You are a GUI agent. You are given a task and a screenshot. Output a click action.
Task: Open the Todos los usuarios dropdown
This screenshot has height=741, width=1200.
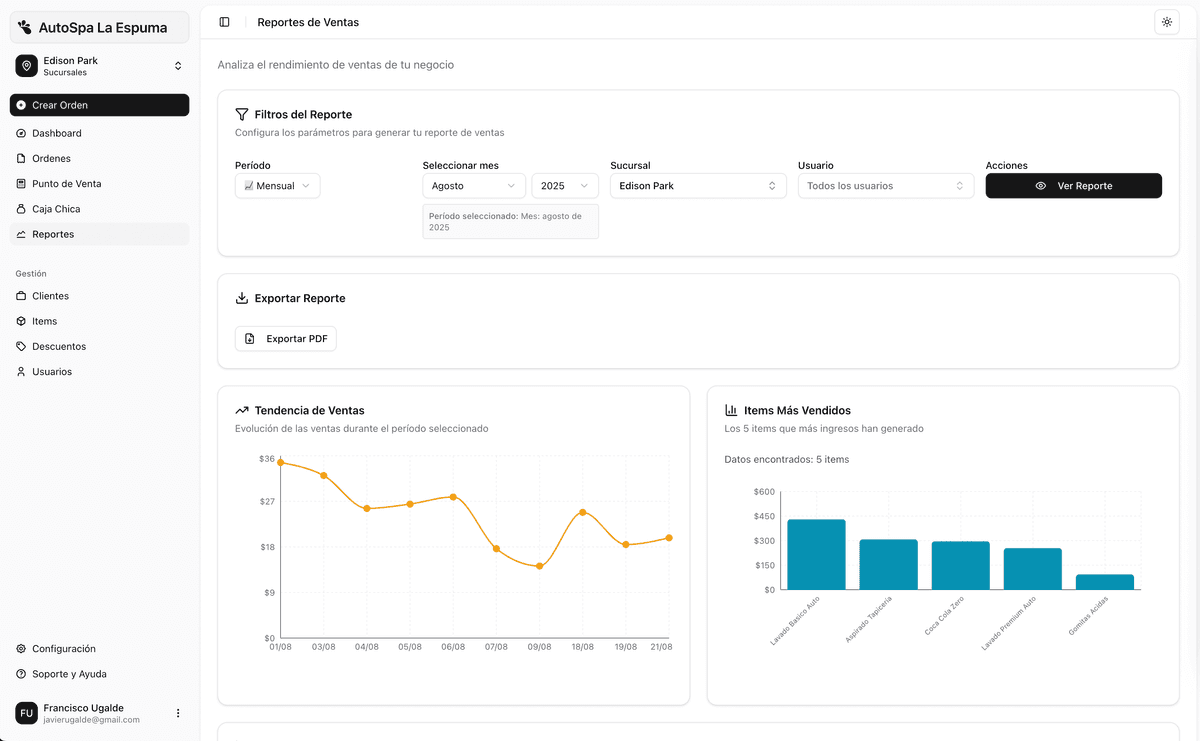tap(885, 186)
